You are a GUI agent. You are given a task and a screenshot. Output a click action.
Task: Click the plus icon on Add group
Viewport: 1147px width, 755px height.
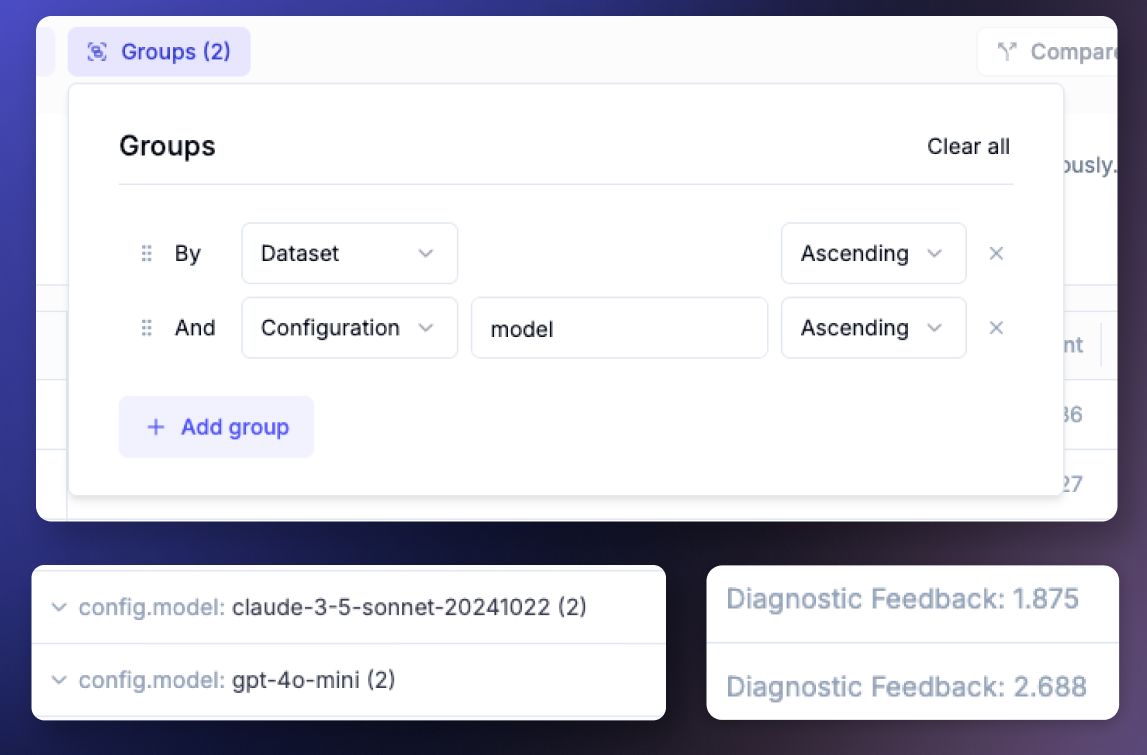coord(156,427)
